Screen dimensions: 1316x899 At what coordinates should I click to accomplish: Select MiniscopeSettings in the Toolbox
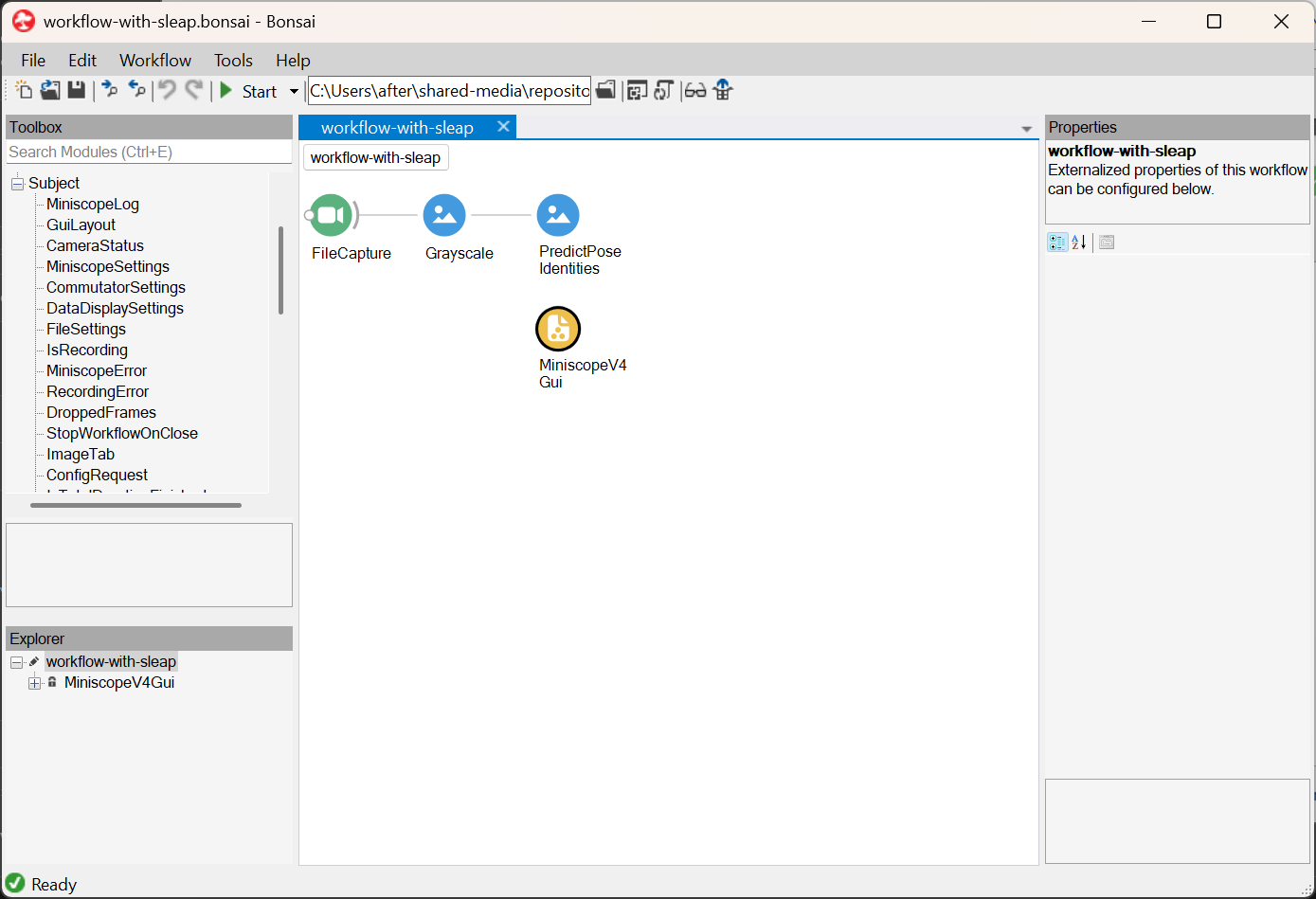pos(108,267)
